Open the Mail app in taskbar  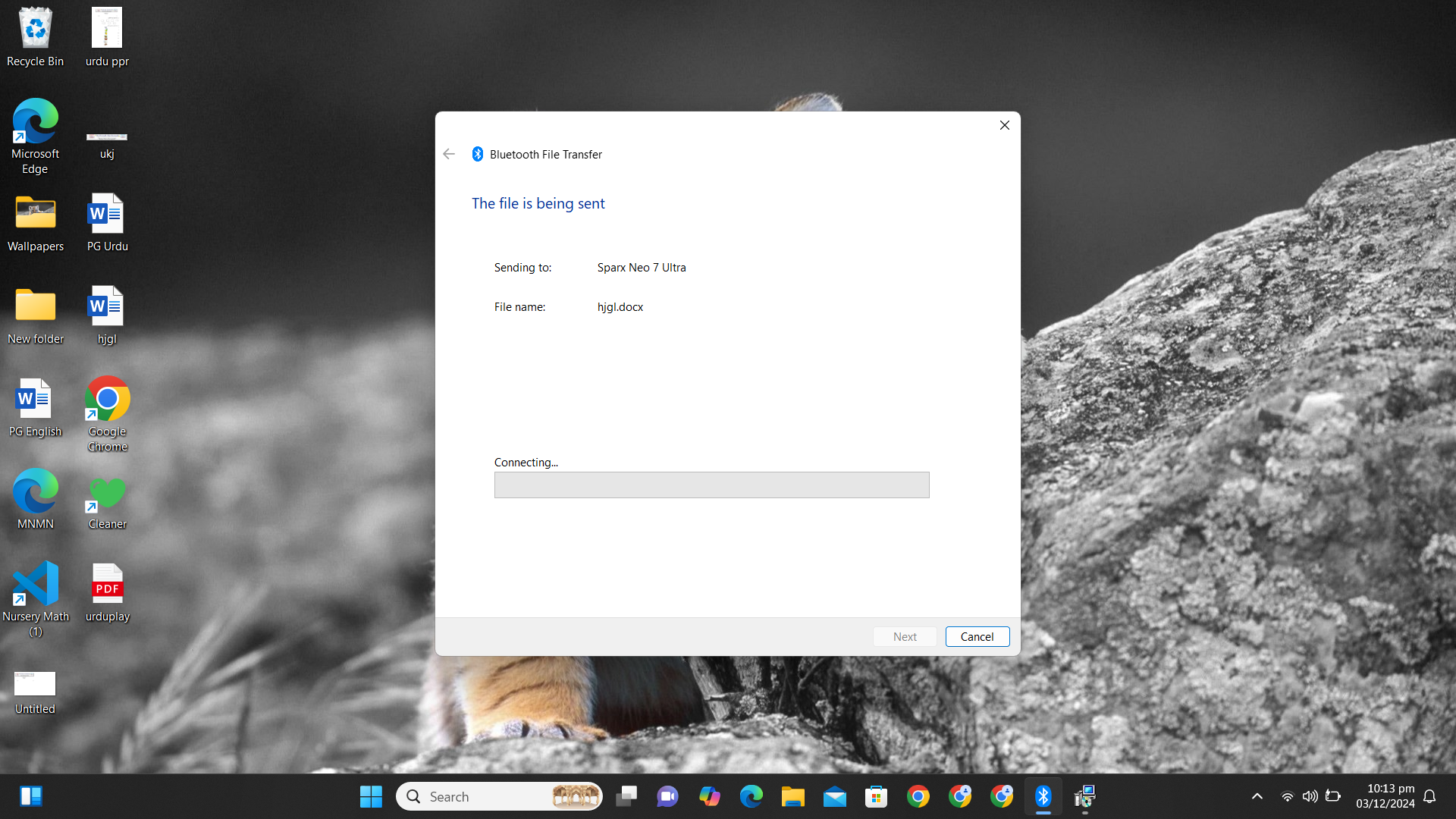(x=834, y=796)
